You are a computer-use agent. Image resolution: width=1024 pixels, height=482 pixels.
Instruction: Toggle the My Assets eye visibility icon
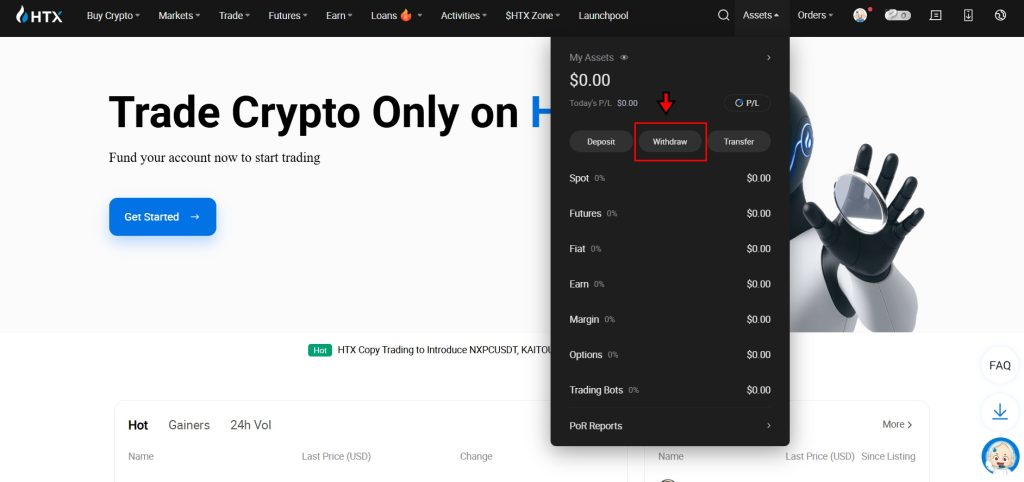pyautogui.click(x=624, y=57)
